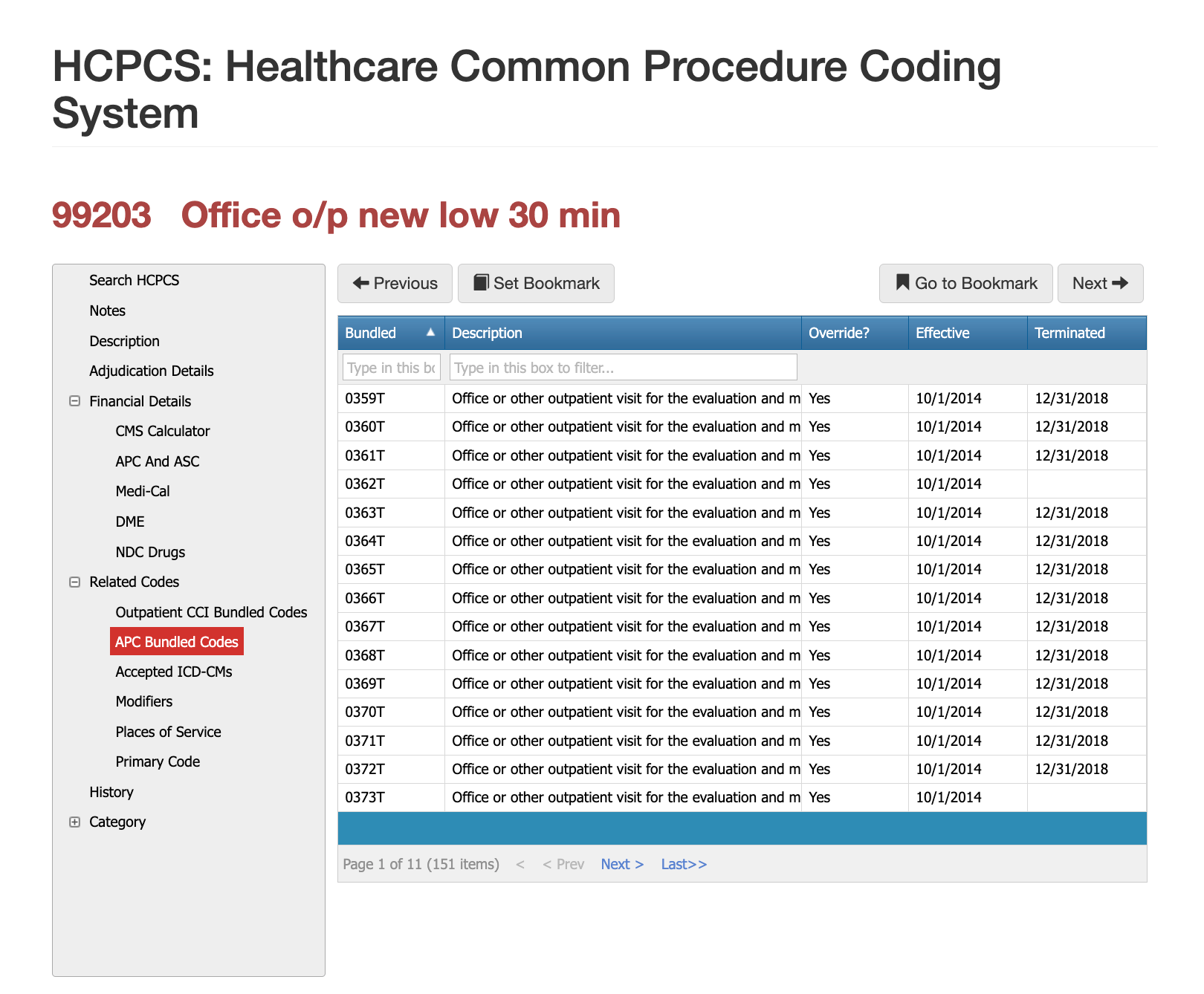
Task: Expand the Category section via plus icon
Action: [74, 822]
